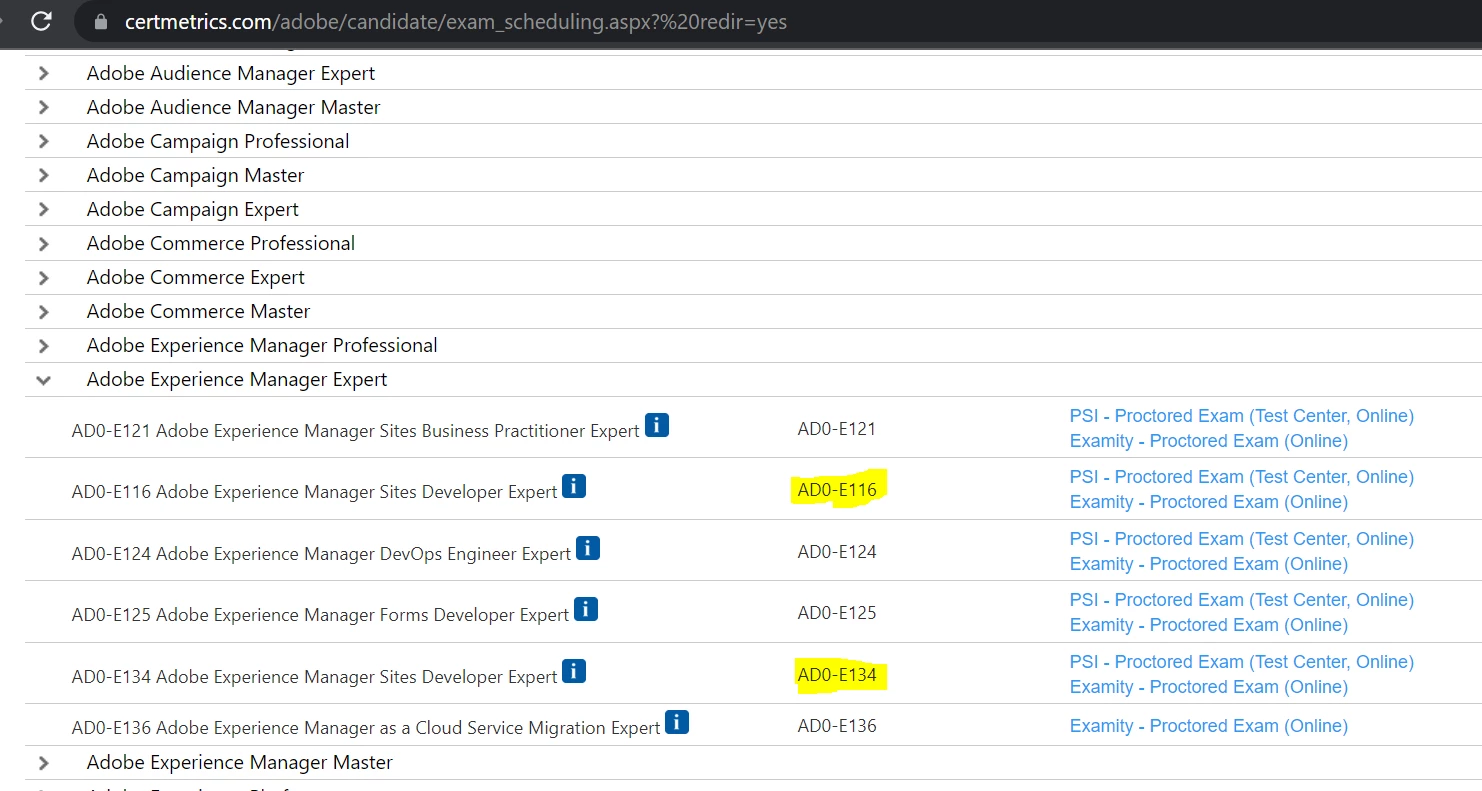This screenshot has width=1482, height=791.
Task: Select the Adobe Experience Manager Expert row label
Action: 237,379
